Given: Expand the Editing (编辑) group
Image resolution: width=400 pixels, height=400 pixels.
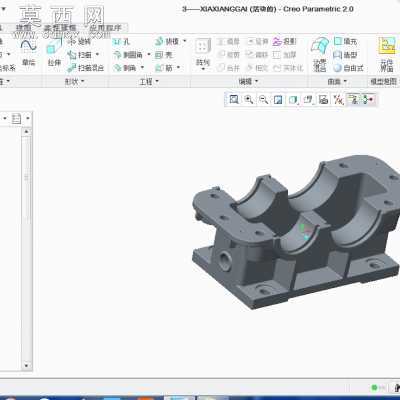Looking at the screenshot, I should click(x=248, y=81).
